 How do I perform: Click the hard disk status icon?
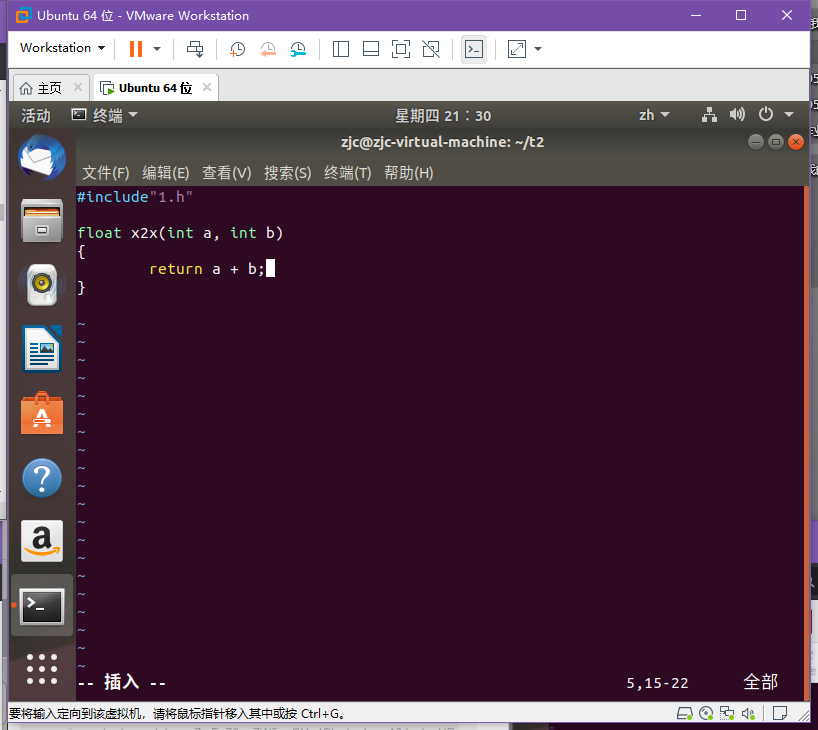point(684,713)
